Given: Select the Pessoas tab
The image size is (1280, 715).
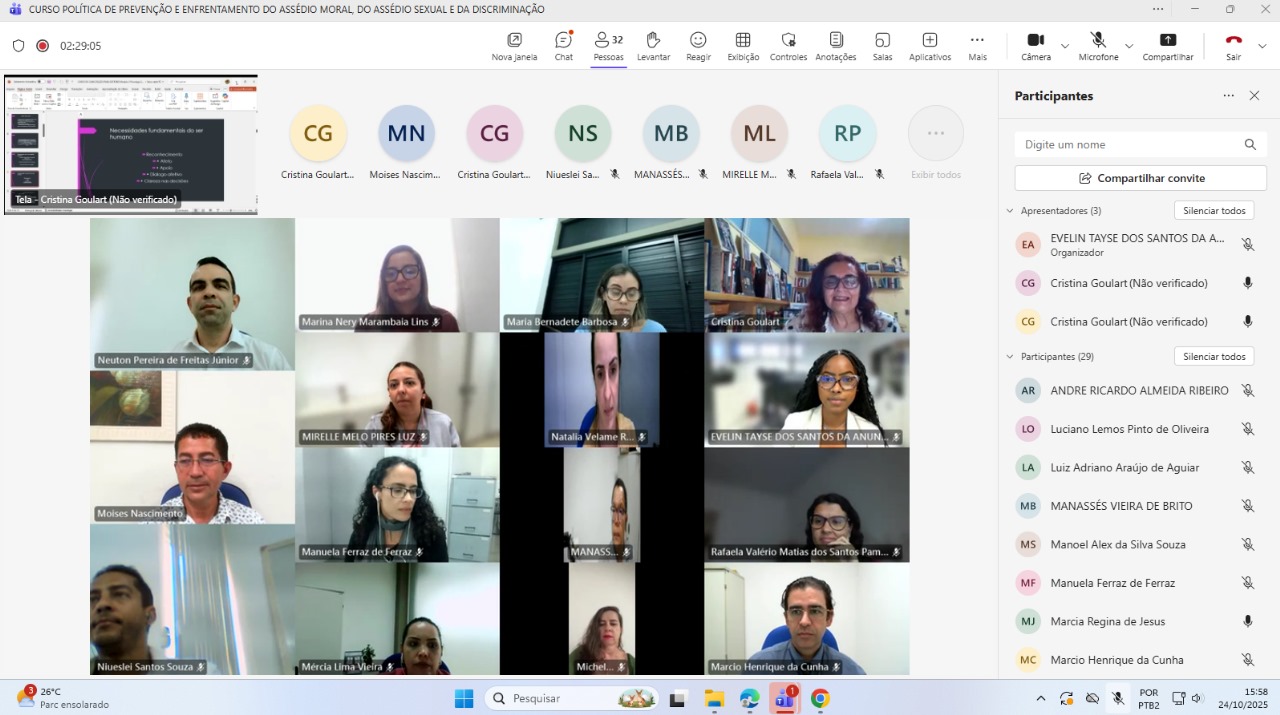Looking at the screenshot, I should (x=608, y=45).
